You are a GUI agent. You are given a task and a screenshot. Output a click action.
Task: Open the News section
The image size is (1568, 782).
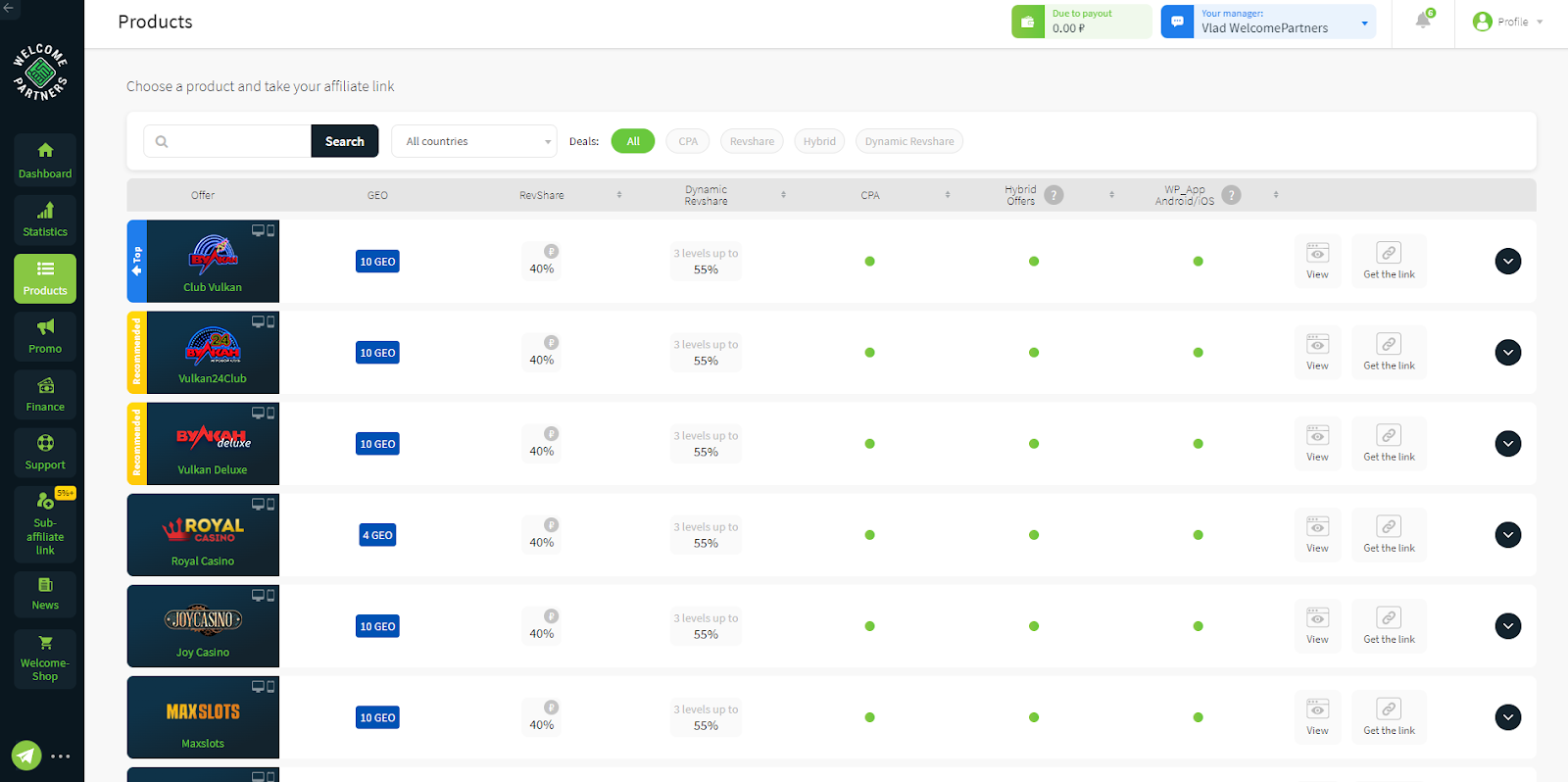click(x=45, y=594)
